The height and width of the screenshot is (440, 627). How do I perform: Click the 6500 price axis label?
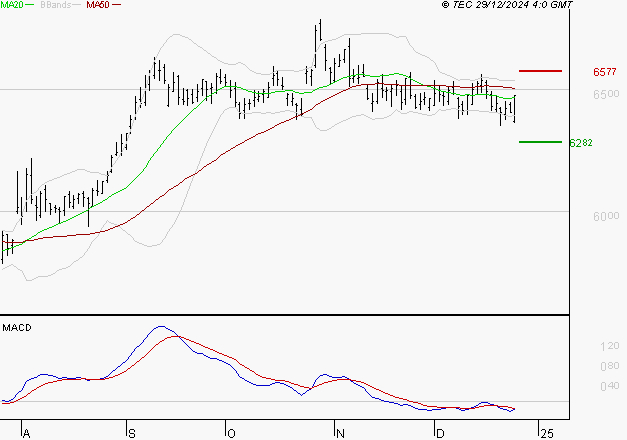pyautogui.click(x=606, y=94)
